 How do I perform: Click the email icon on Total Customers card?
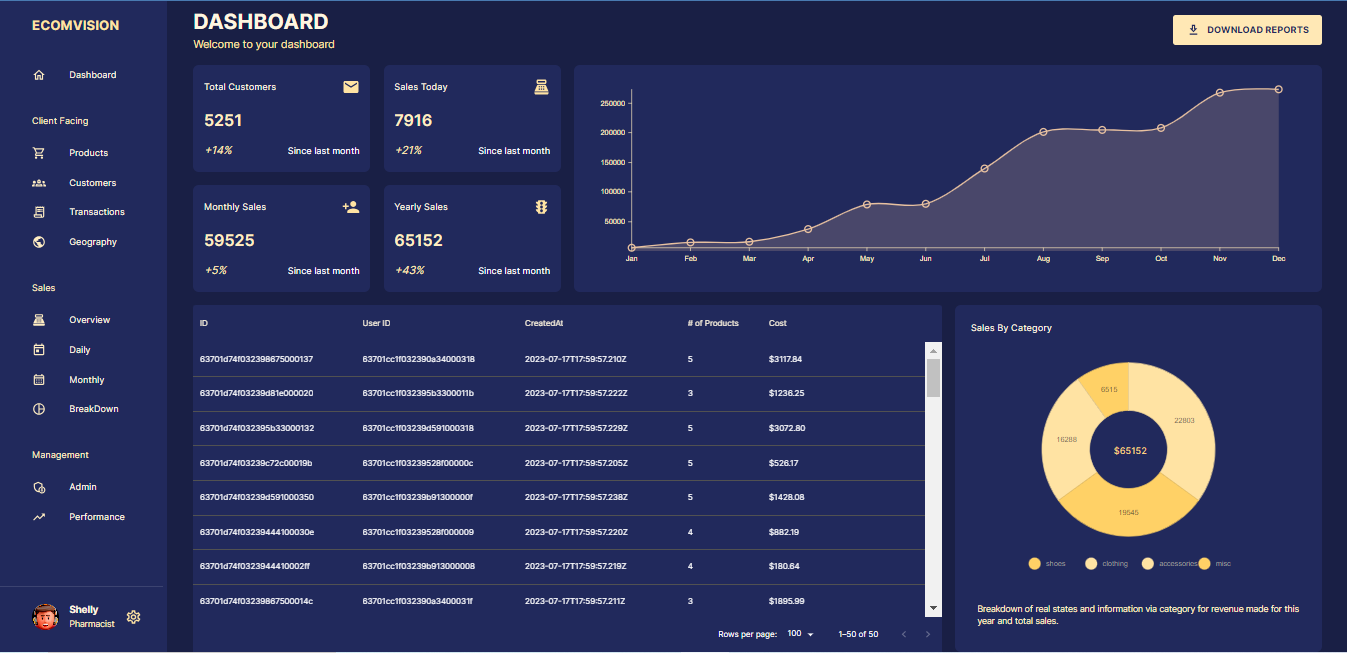(351, 87)
